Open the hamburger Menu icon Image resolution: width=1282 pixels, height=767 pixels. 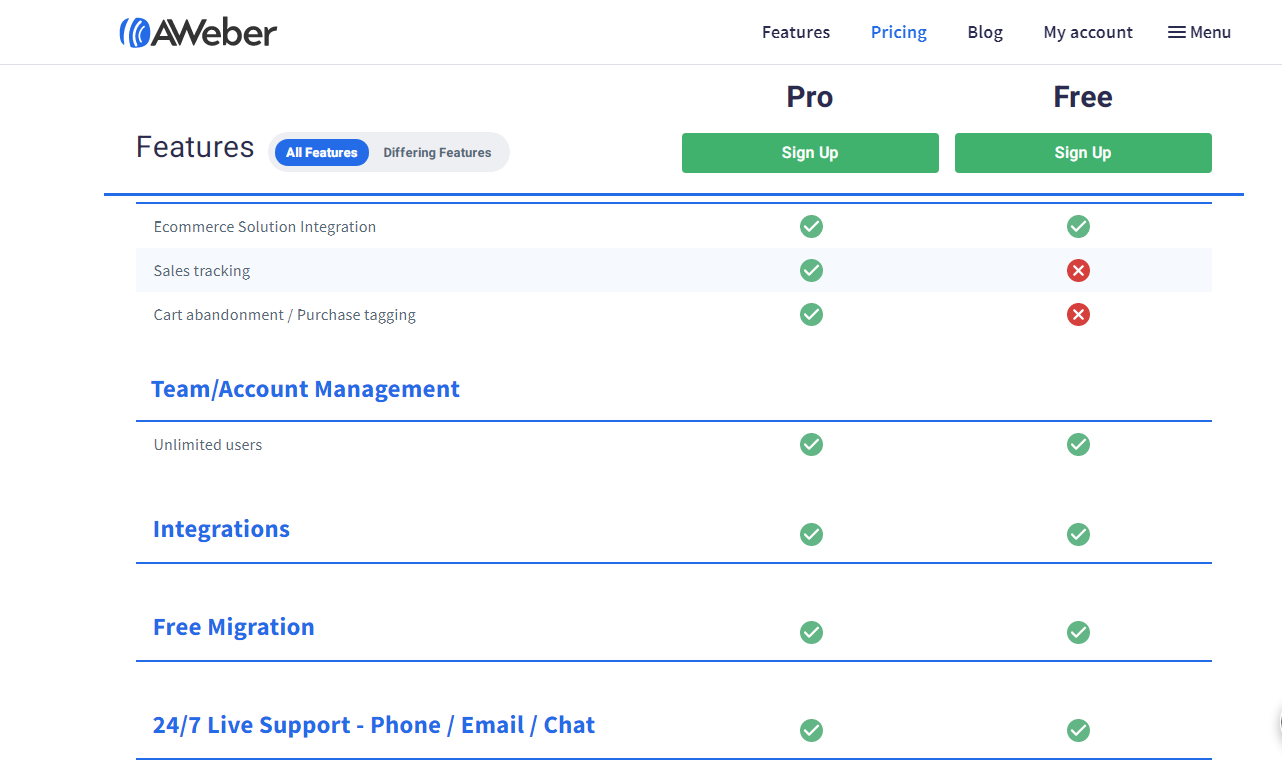(1177, 32)
